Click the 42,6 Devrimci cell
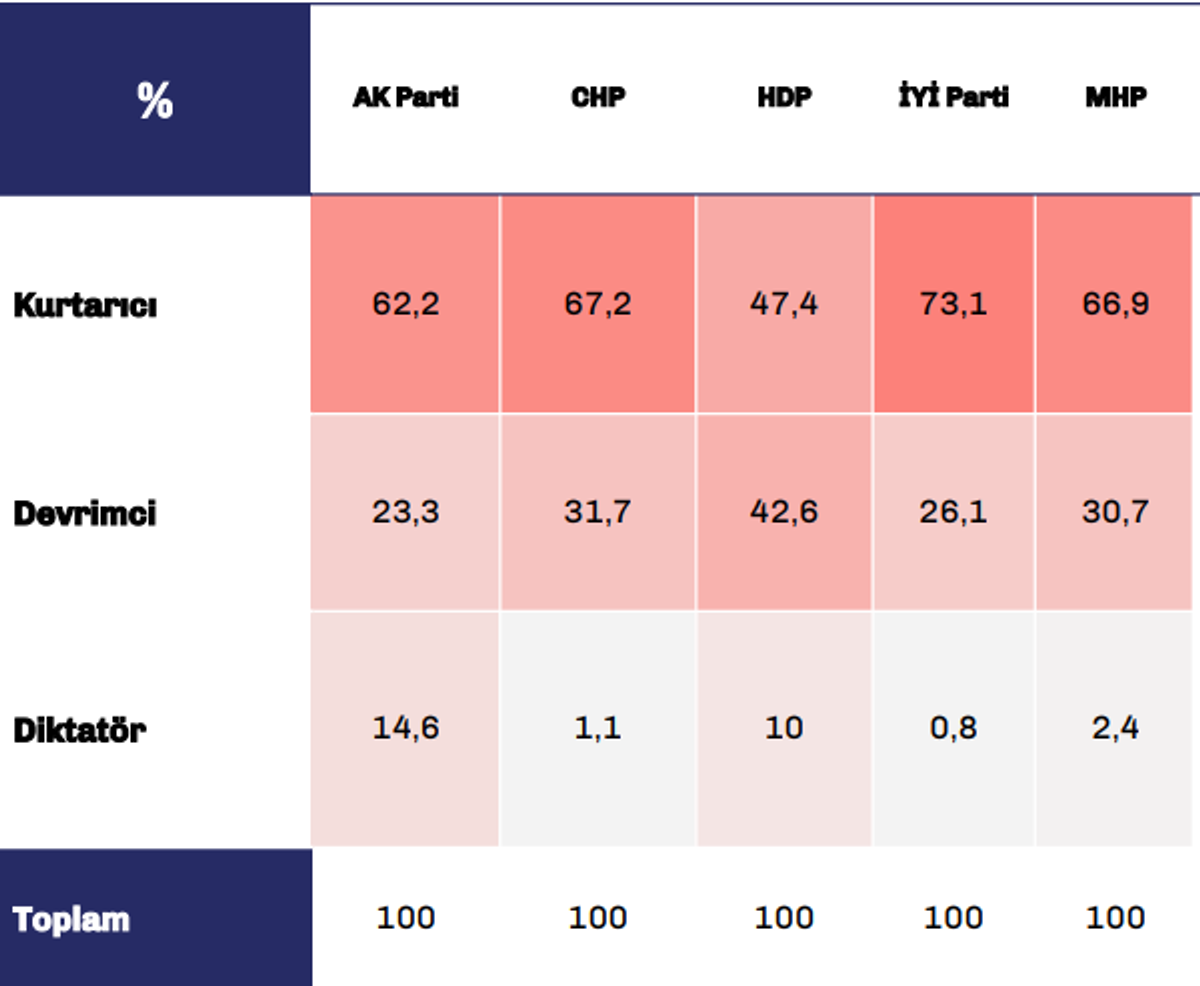The width and height of the screenshot is (1200, 986). click(x=784, y=512)
